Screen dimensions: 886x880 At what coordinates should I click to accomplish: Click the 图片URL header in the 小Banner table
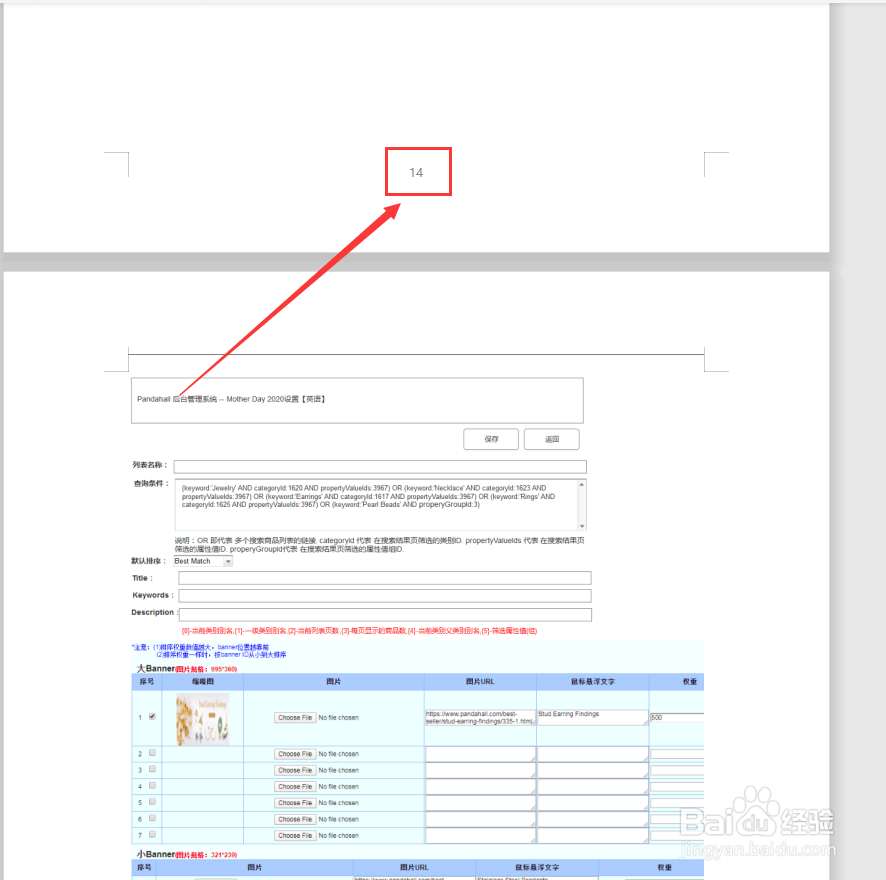pyautogui.click(x=414, y=867)
